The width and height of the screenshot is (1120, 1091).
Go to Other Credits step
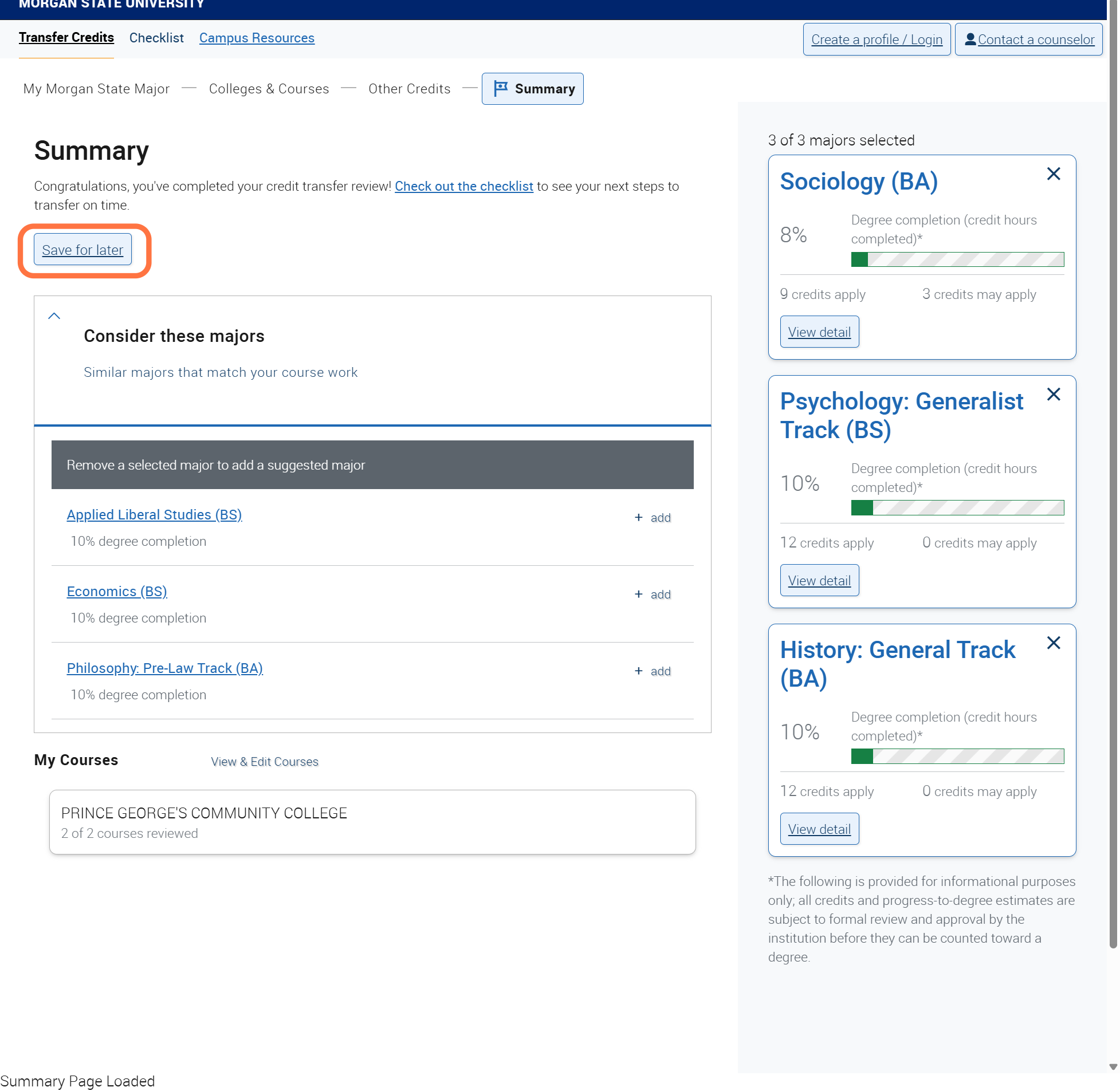click(409, 89)
